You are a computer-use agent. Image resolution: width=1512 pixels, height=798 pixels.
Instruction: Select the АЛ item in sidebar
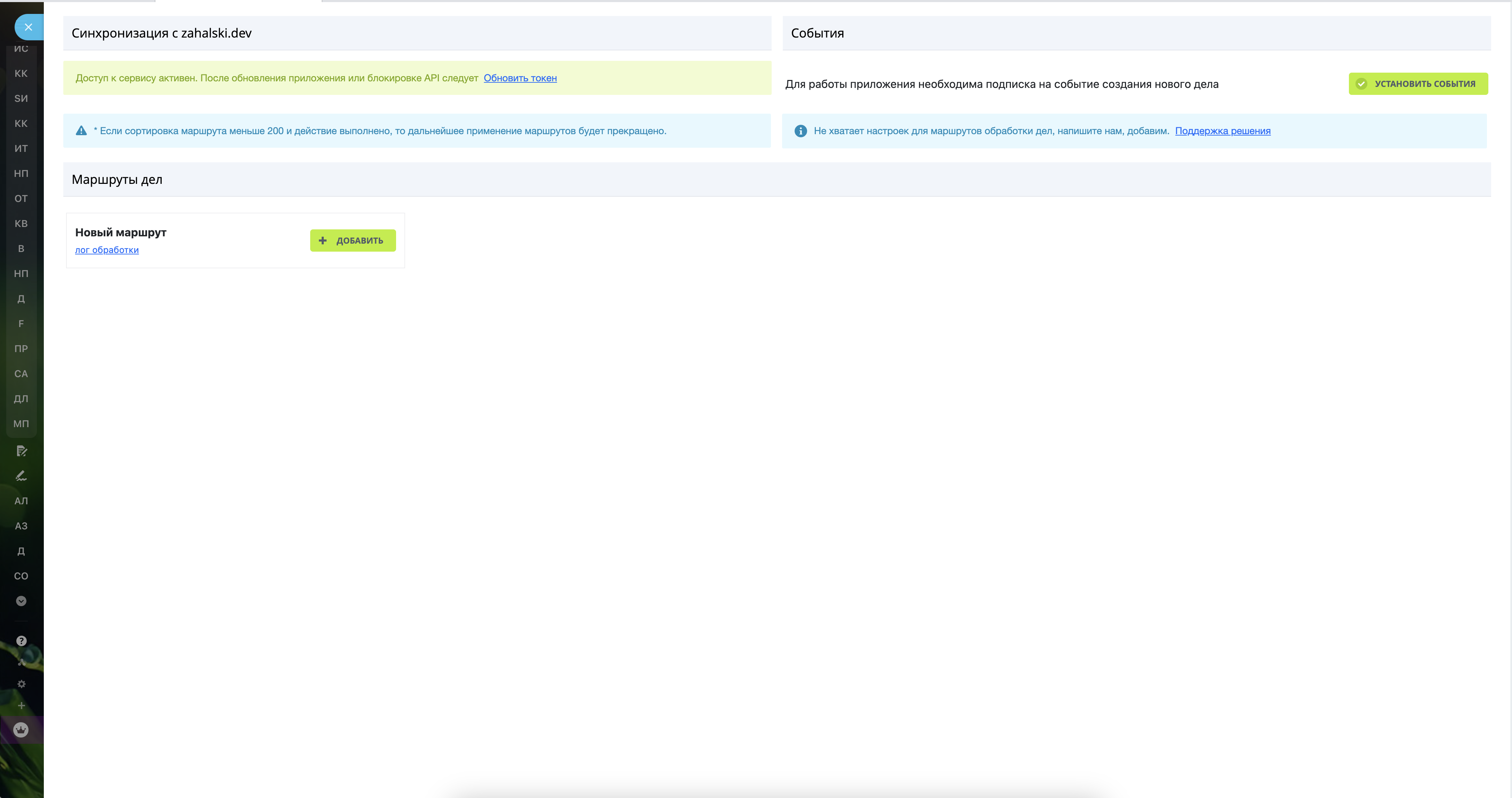coord(21,501)
